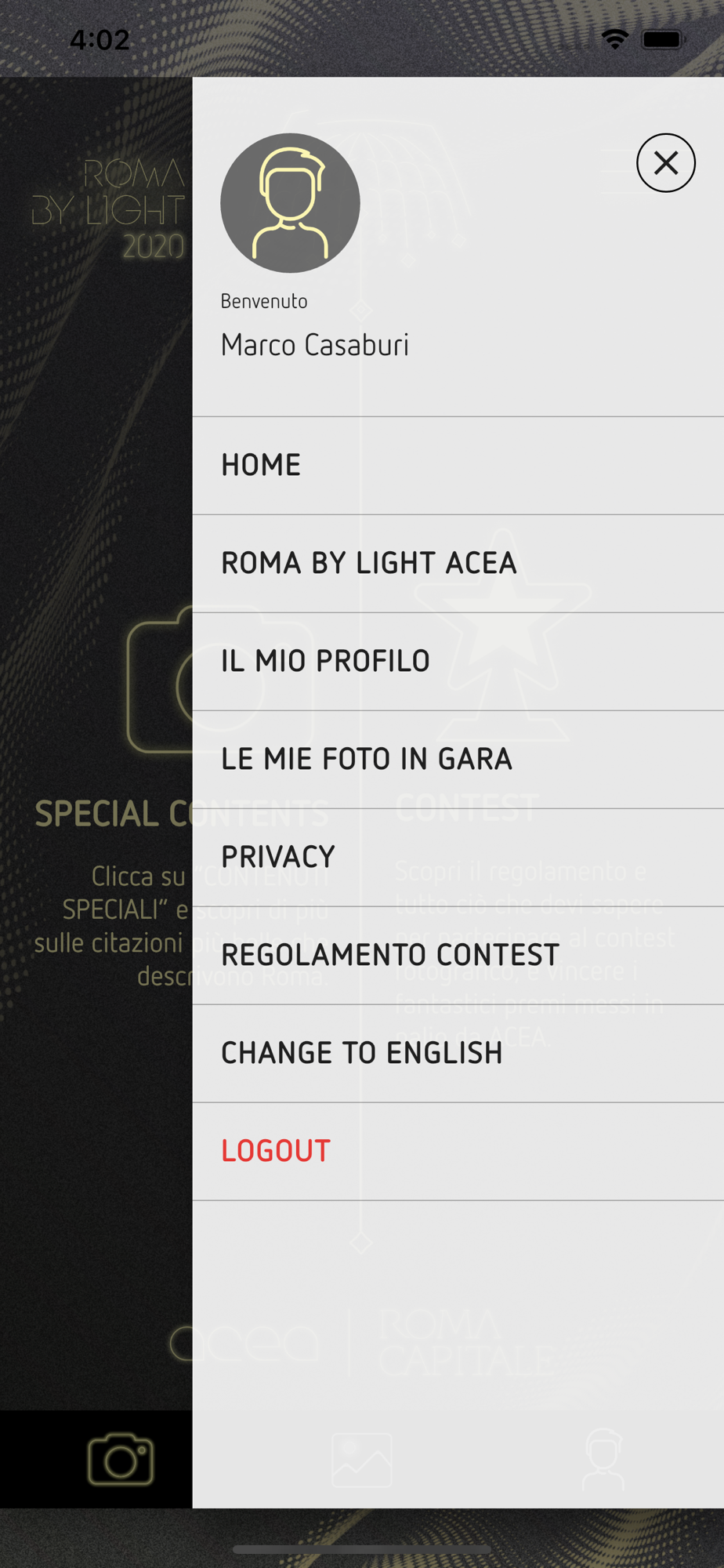Tap the user profile avatar icon
Image resolution: width=724 pixels, height=1568 pixels.
pyautogui.click(x=290, y=203)
